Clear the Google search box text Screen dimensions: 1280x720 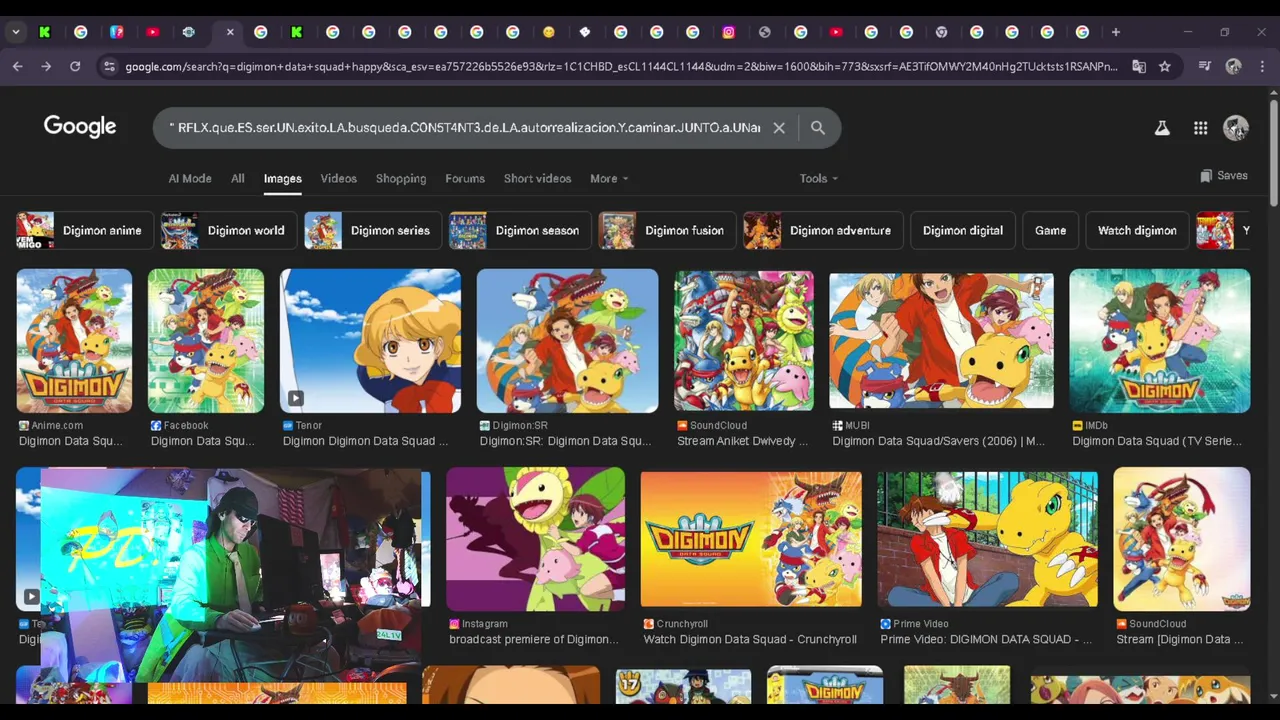tap(779, 128)
